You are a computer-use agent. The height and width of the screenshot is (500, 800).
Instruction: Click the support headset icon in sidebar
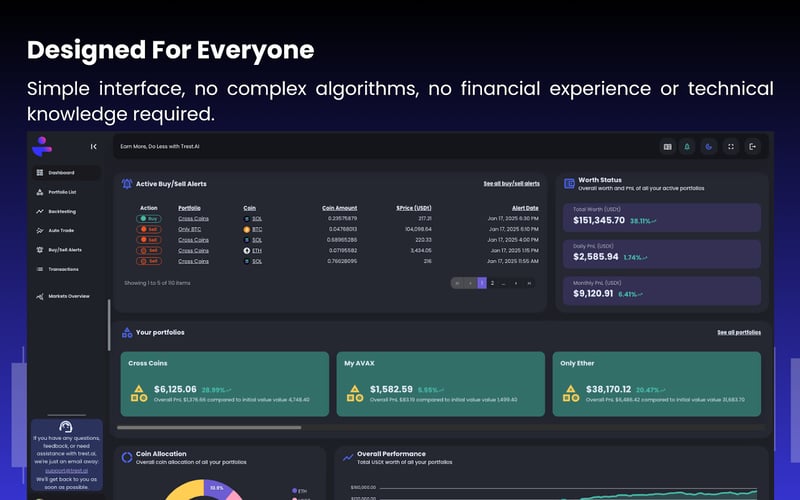point(66,427)
